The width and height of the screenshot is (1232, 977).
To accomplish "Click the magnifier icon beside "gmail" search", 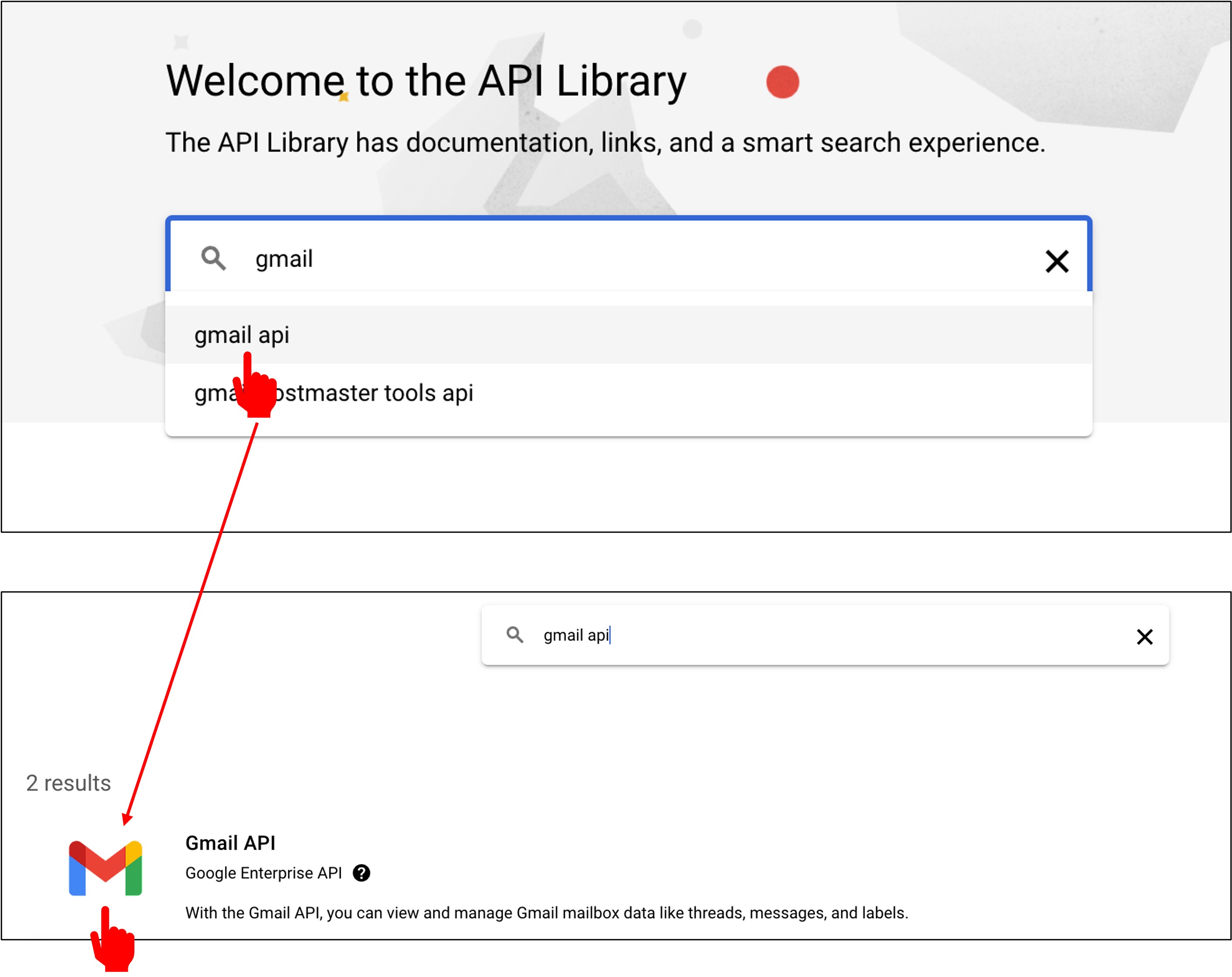I will [214, 258].
